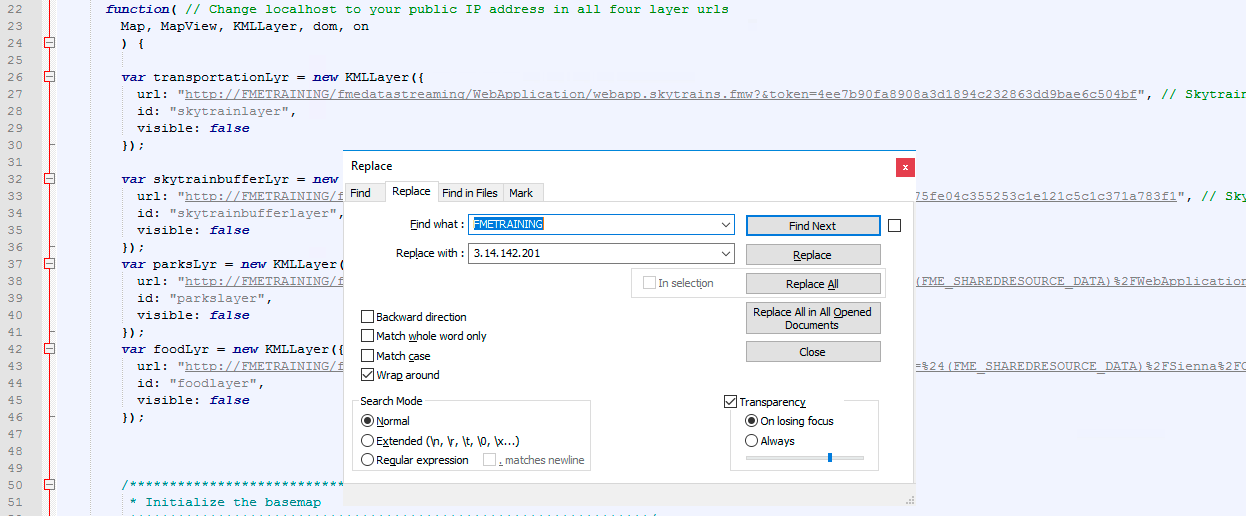Collapse the parksLyr fold marker on line 37
The height and width of the screenshot is (516, 1246).
click(x=49, y=264)
